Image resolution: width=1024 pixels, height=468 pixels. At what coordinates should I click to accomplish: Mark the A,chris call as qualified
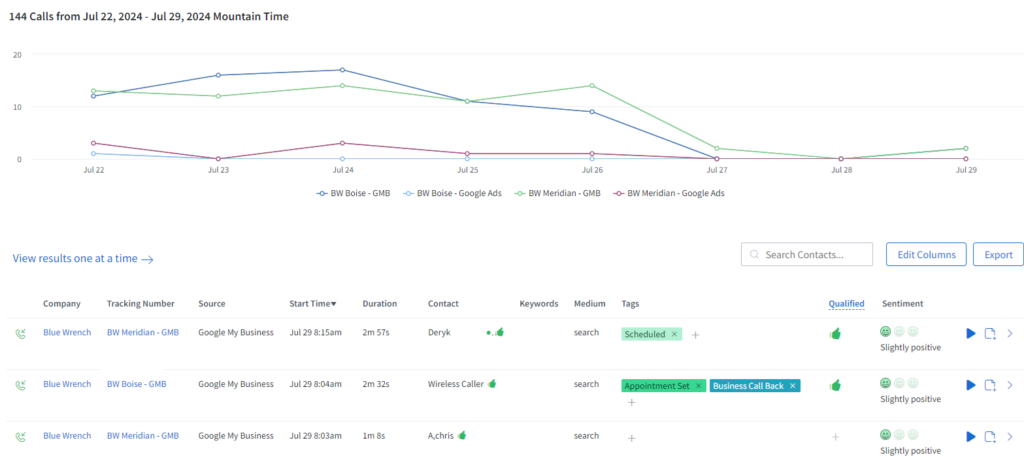835,437
